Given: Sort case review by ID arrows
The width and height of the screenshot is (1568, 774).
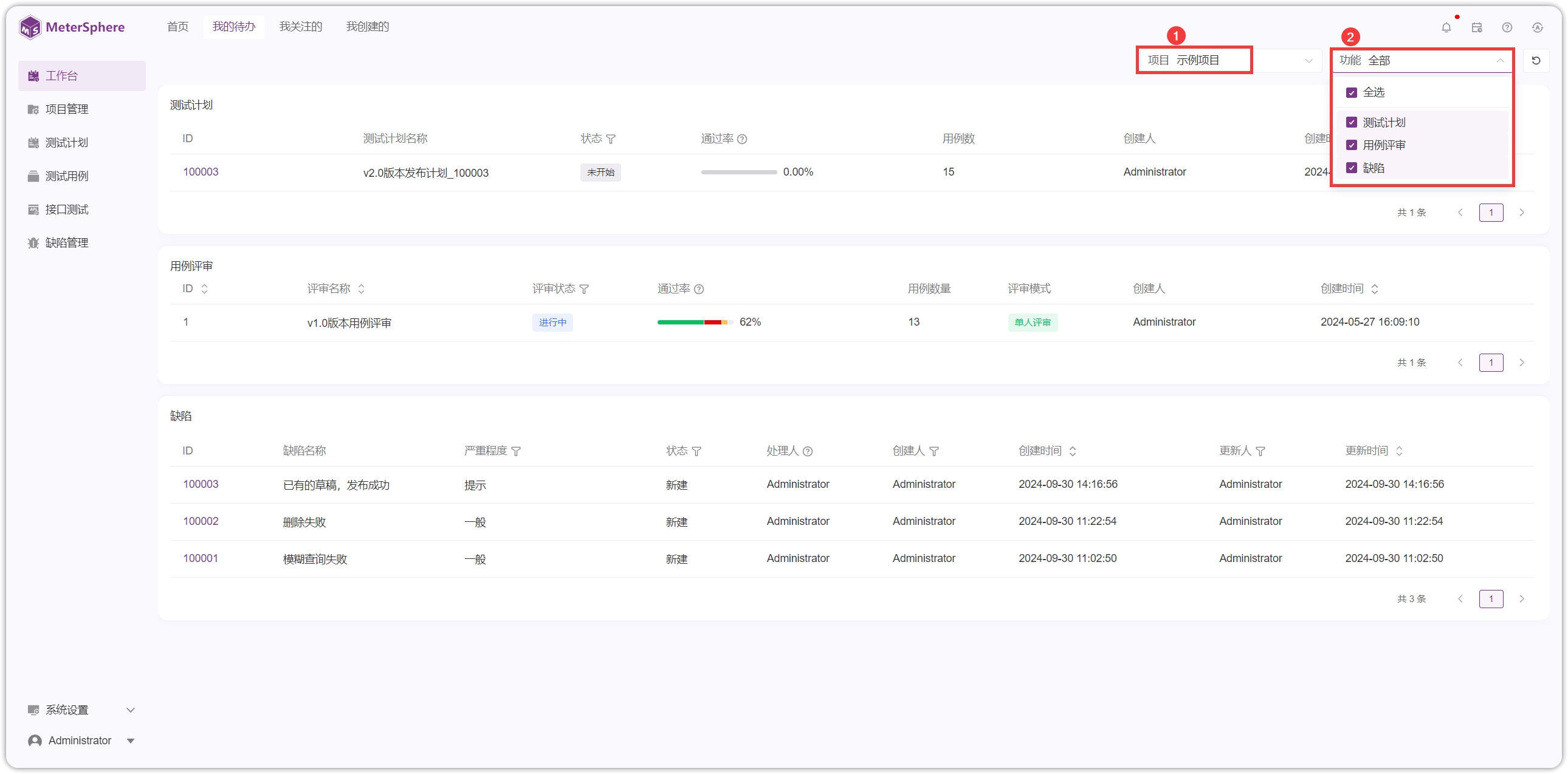Looking at the screenshot, I should click(x=205, y=289).
